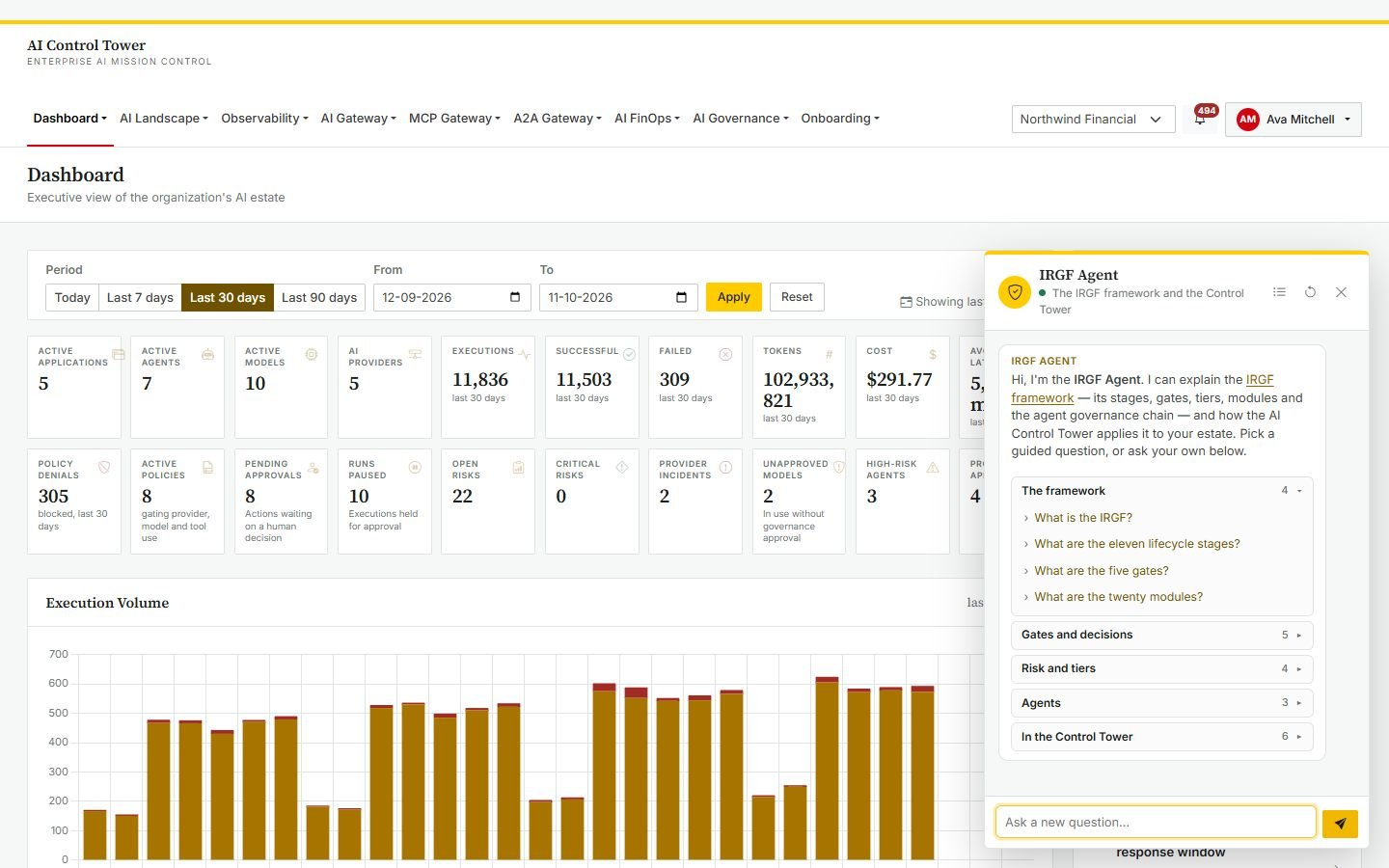Open the AI FinOps menu
Image resolution: width=1389 pixels, height=868 pixels.
coord(647,119)
